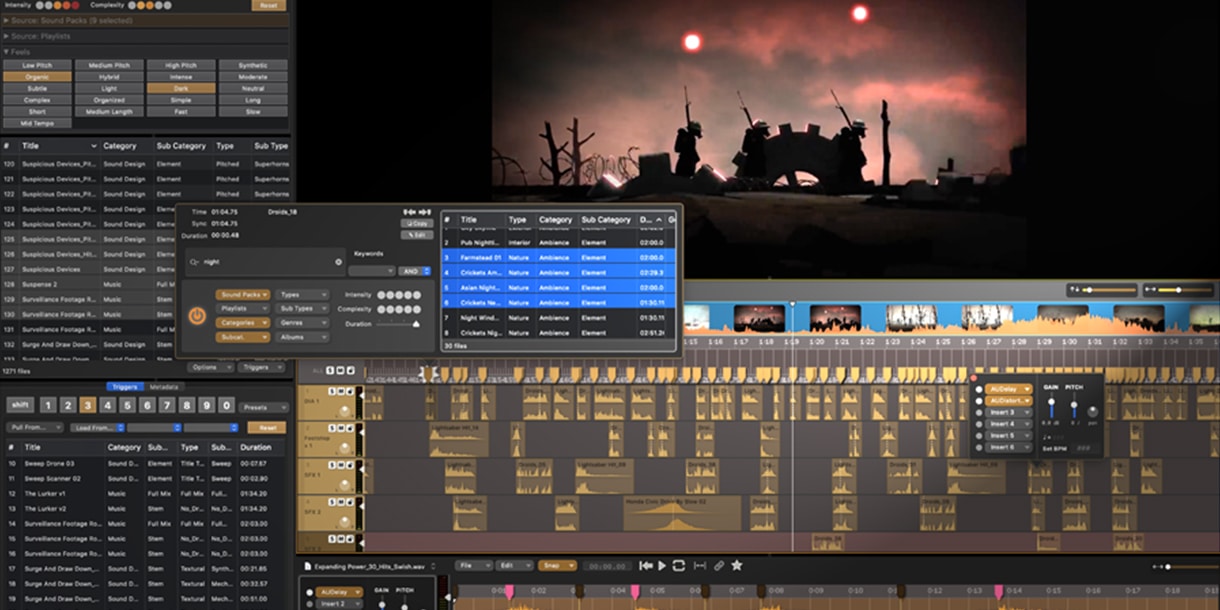Click the Copy button in the search panel

click(416, 223)
